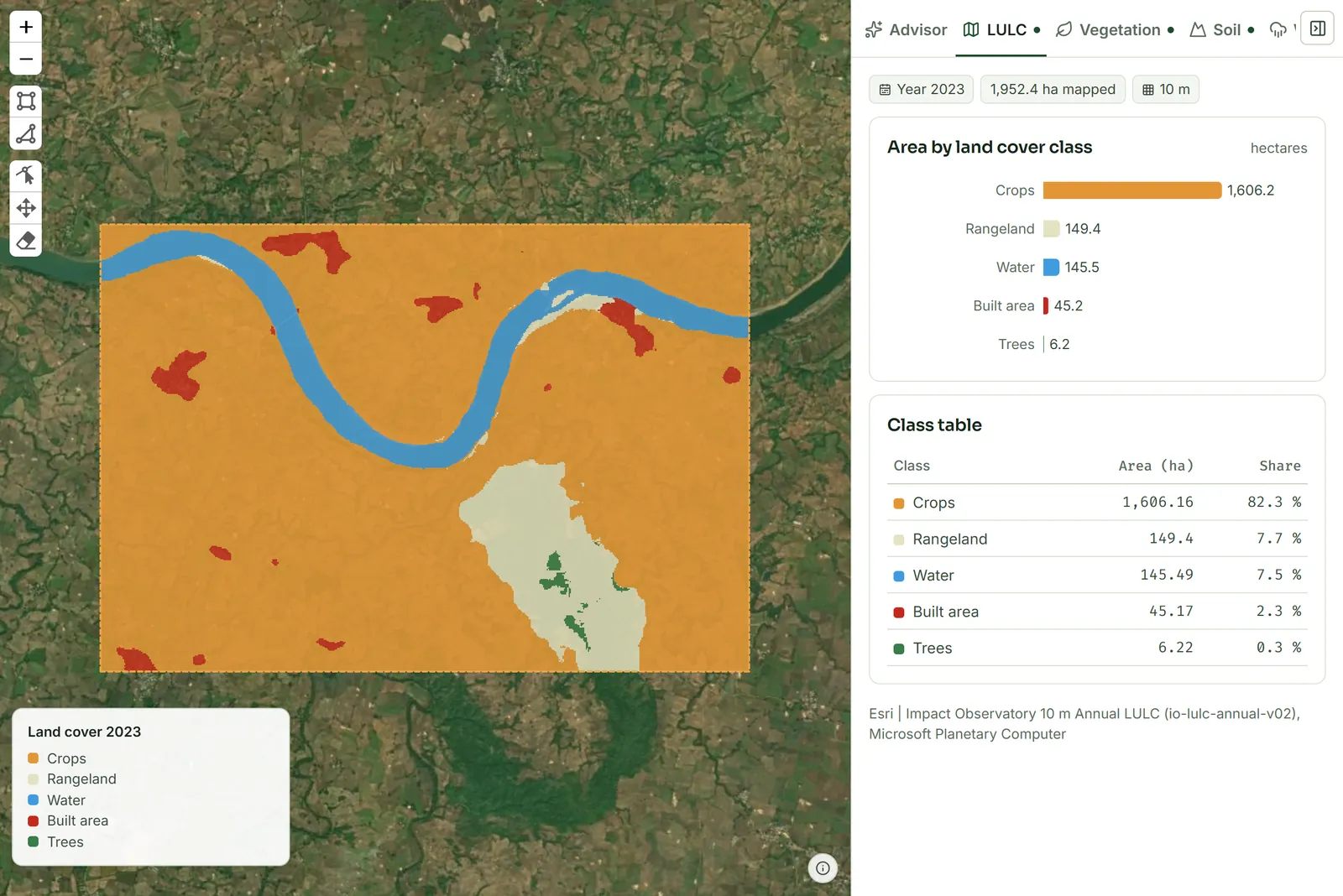Screen dimensions: 1343x896
Task: Switch to the Advisor tab
Action: click(x=906, y=29)
